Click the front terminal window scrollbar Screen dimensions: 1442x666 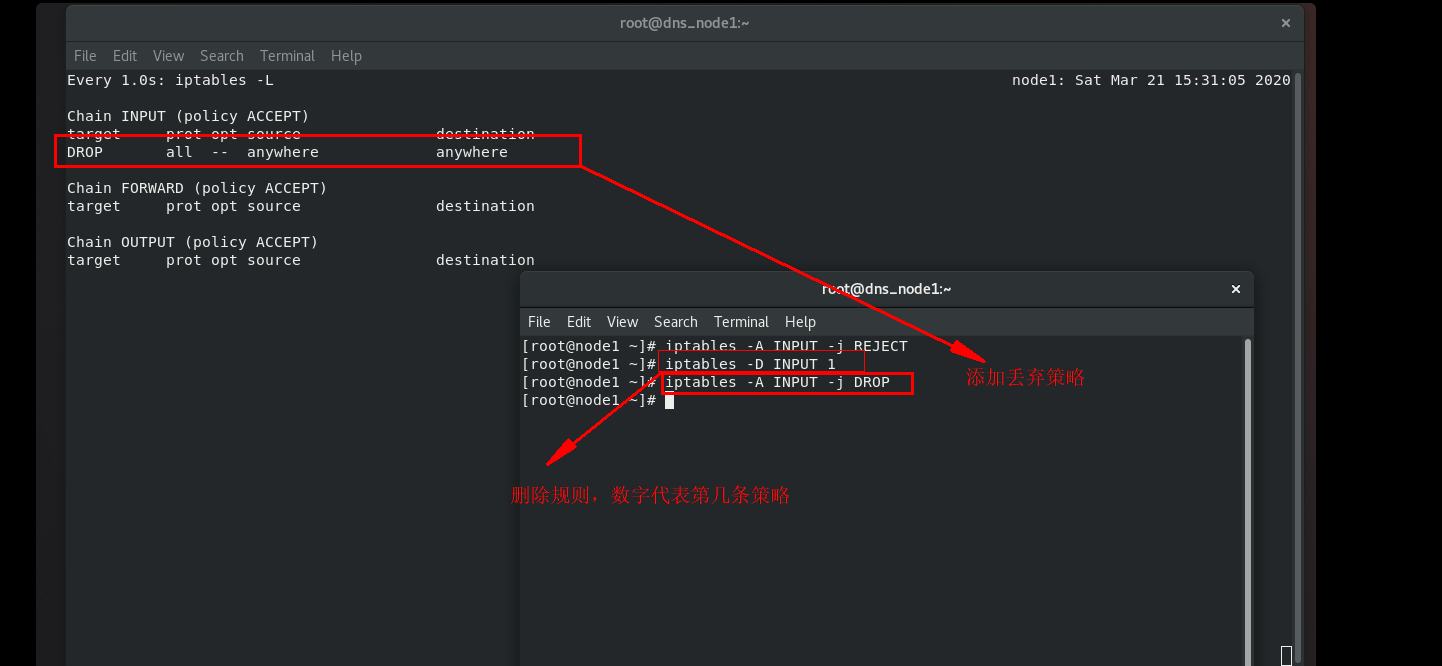[1248, 500]
